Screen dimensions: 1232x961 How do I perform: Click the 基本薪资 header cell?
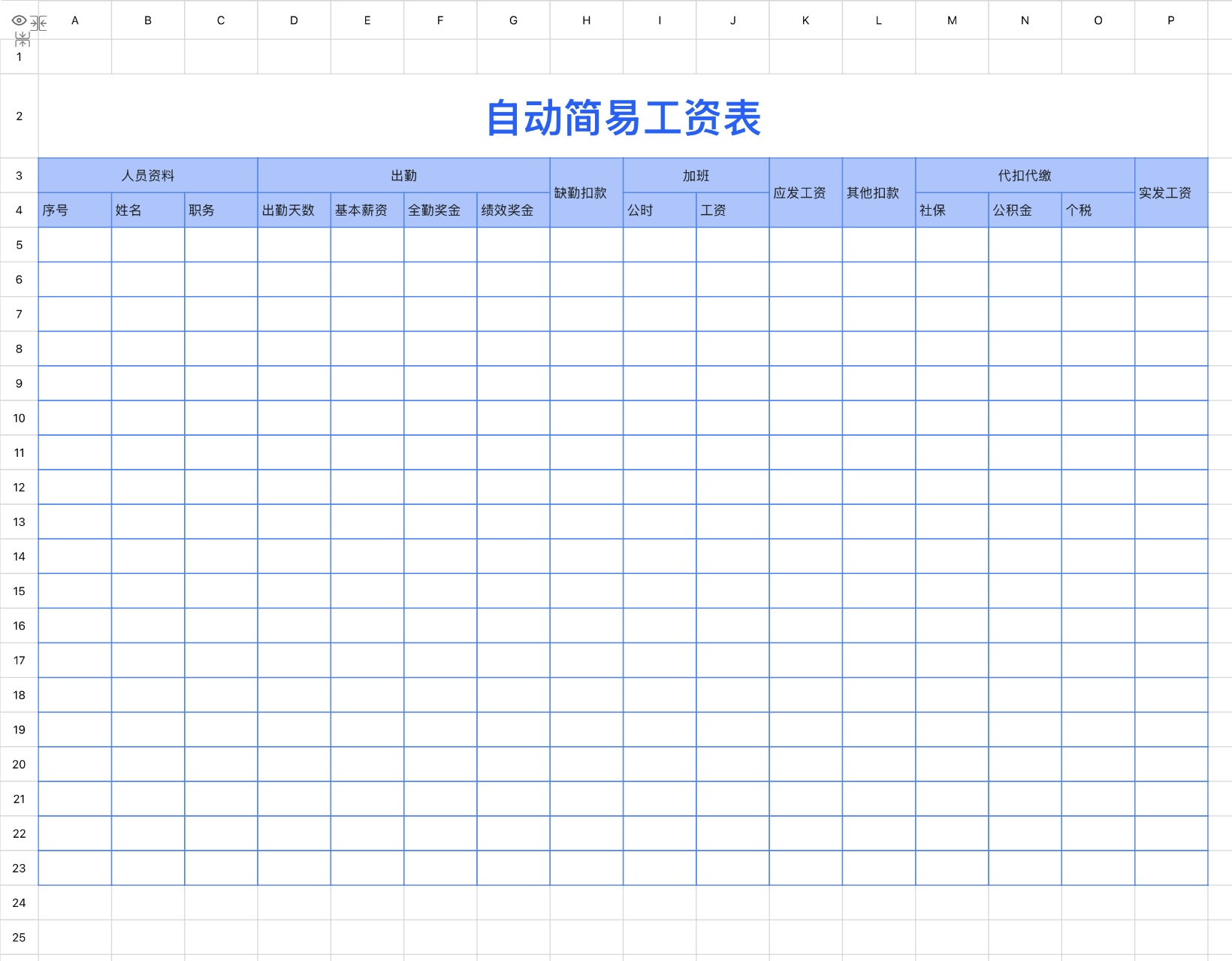coord(367,210)
